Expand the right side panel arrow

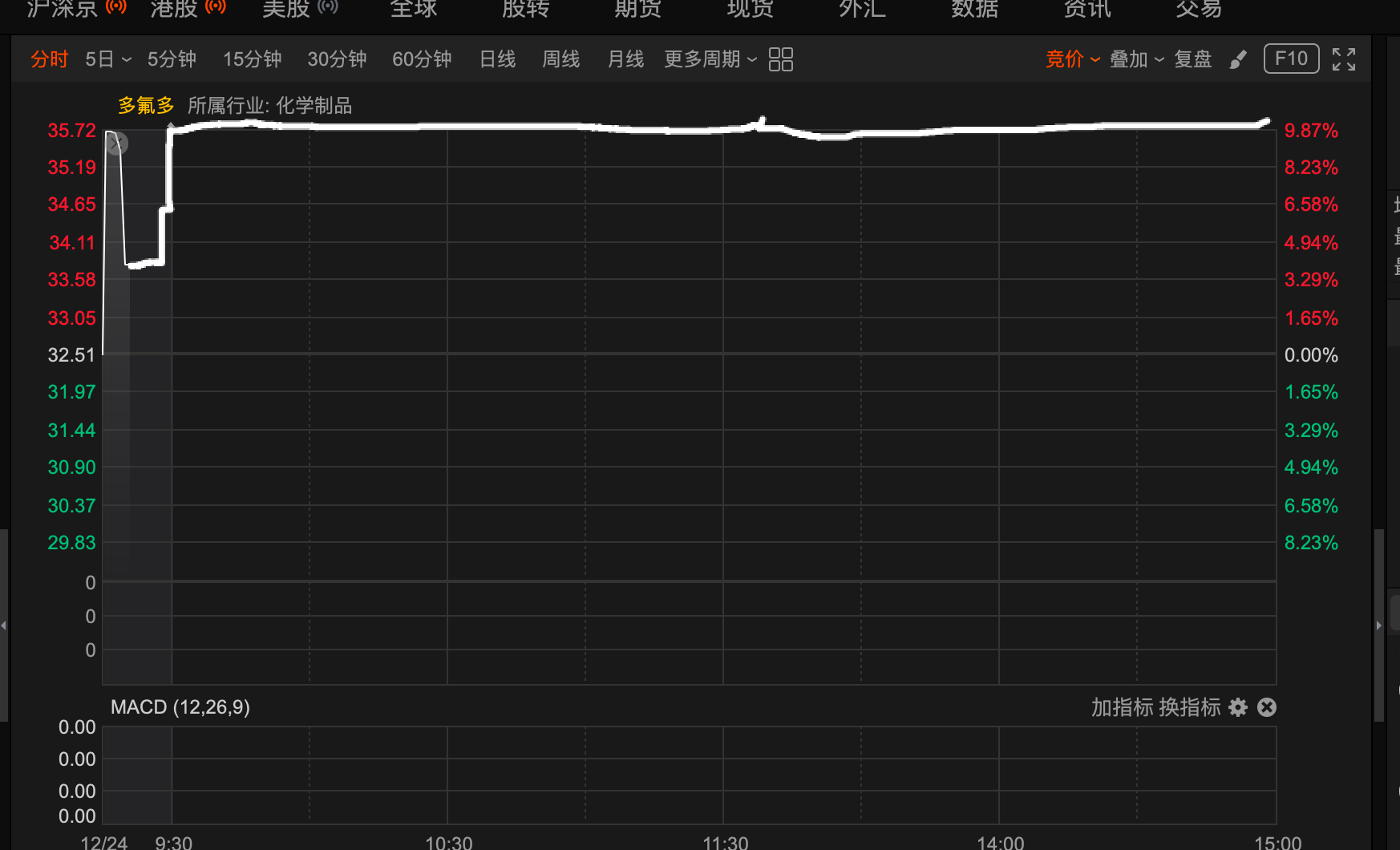coord(1379,625)
